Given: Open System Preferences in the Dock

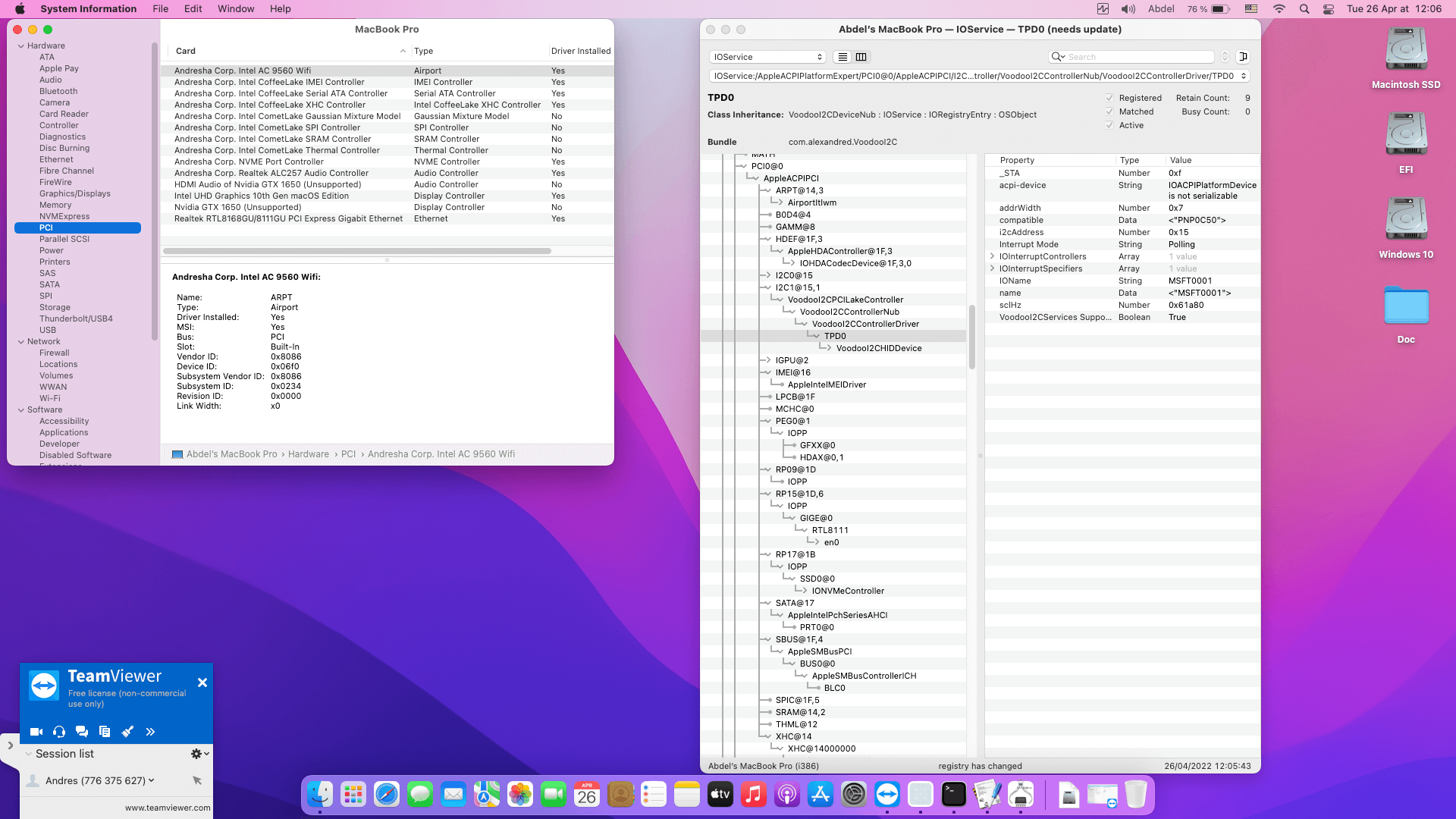Looking at the screenshot, I should (854, 794).
